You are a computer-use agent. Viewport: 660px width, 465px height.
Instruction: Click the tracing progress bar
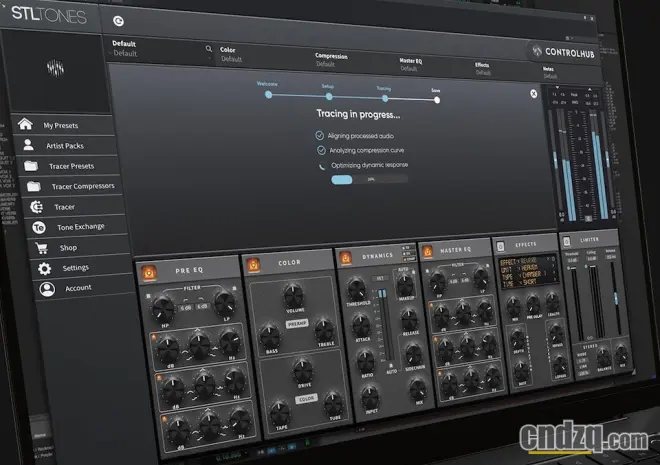pos(370,180)
